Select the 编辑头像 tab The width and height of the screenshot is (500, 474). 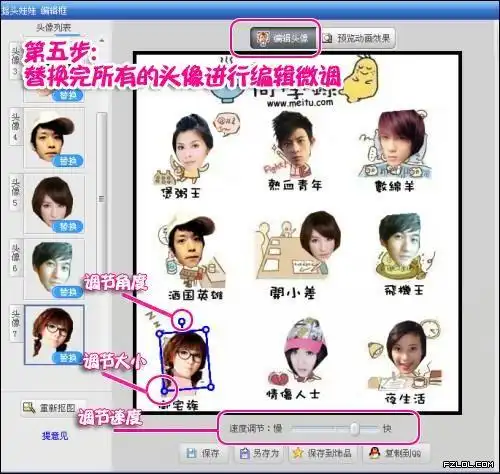pyautogui.click(x=283, y=38)
